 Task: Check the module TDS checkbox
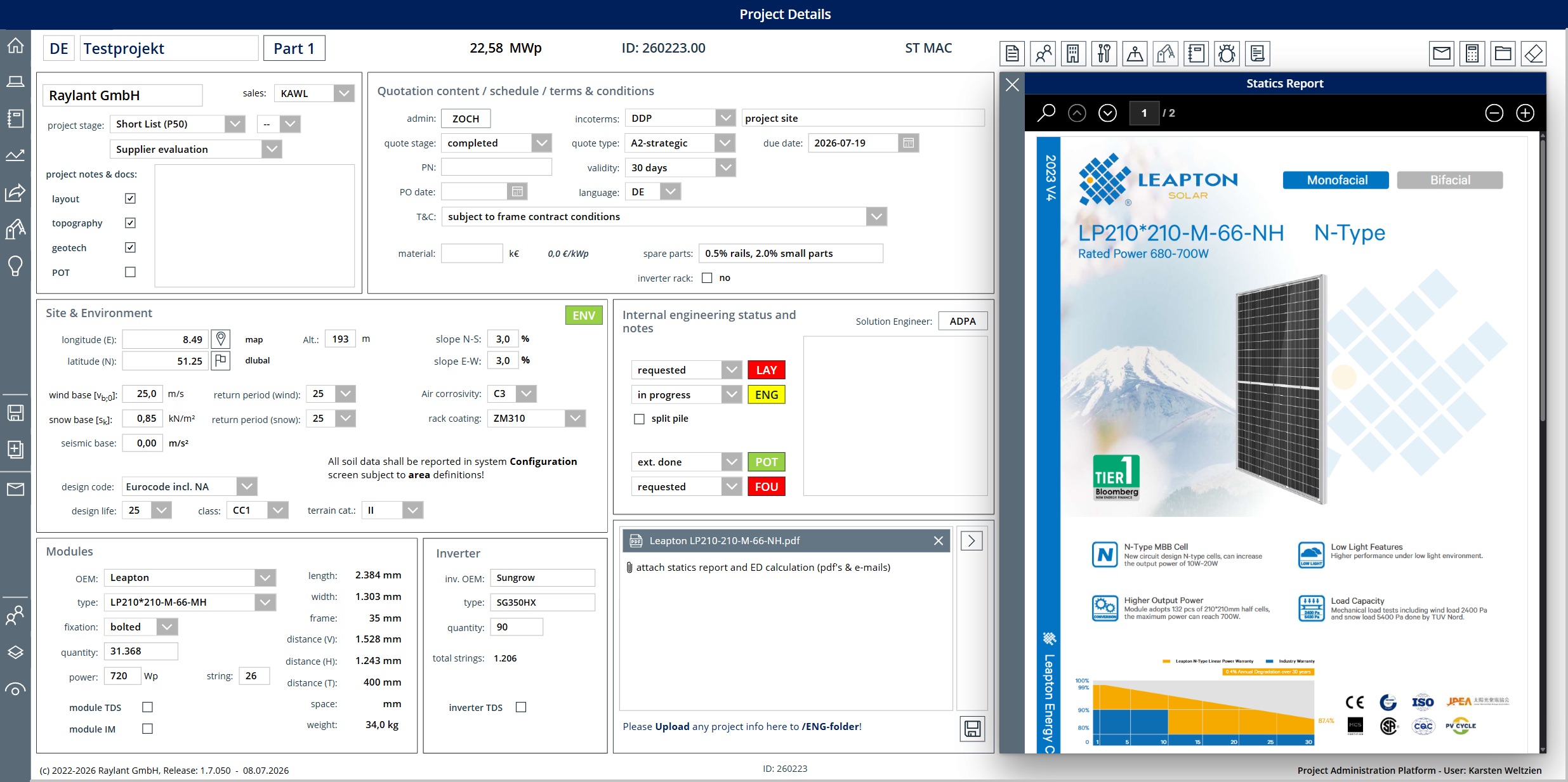click(x=147, y=707)
